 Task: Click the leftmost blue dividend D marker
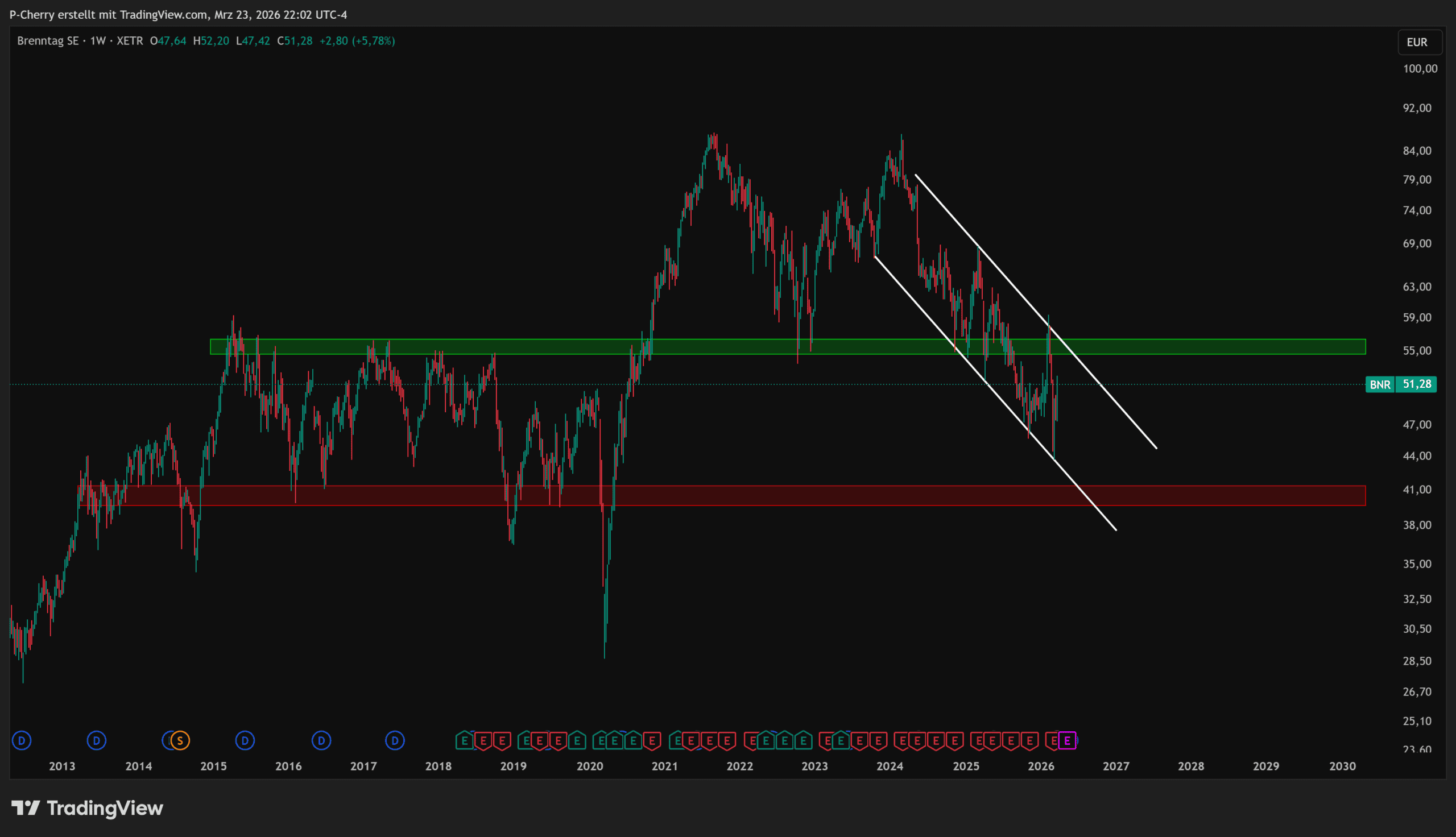[22, 740]
